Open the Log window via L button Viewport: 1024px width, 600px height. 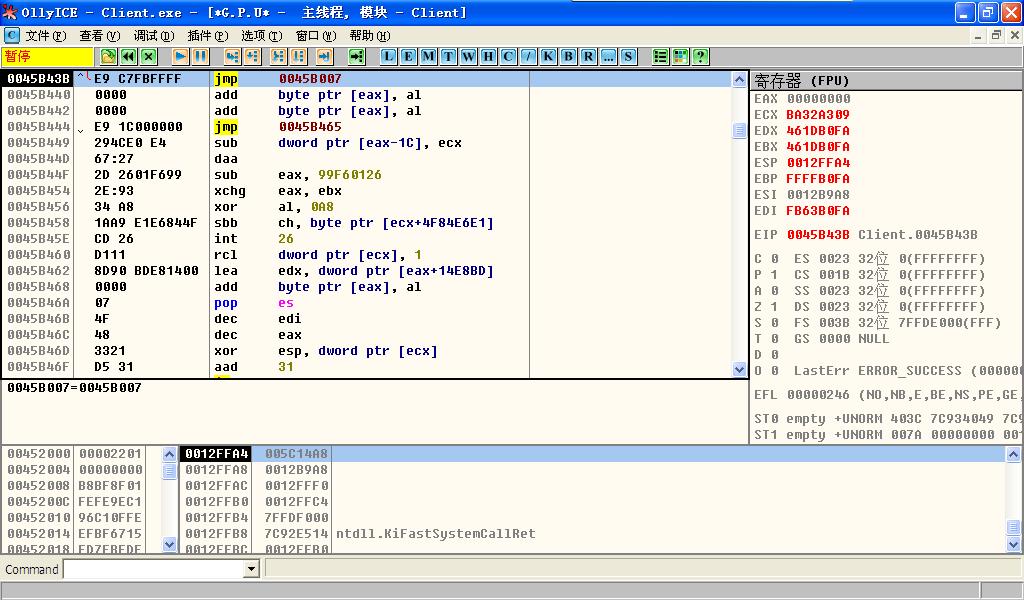389,56
